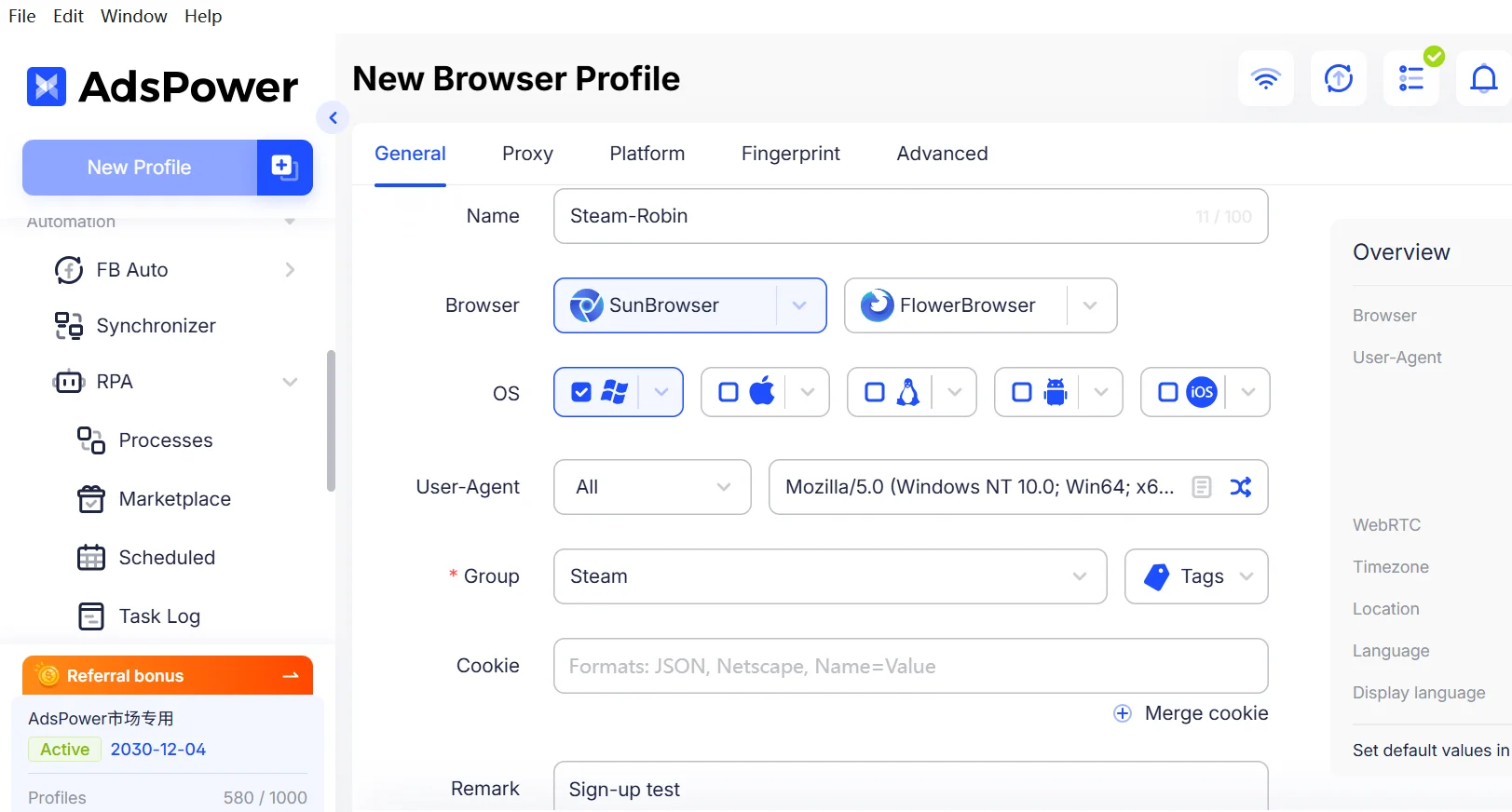Viewport: 1512px width, 812px height.
Task: Click the Set default values link
Action: point(1431,751)
